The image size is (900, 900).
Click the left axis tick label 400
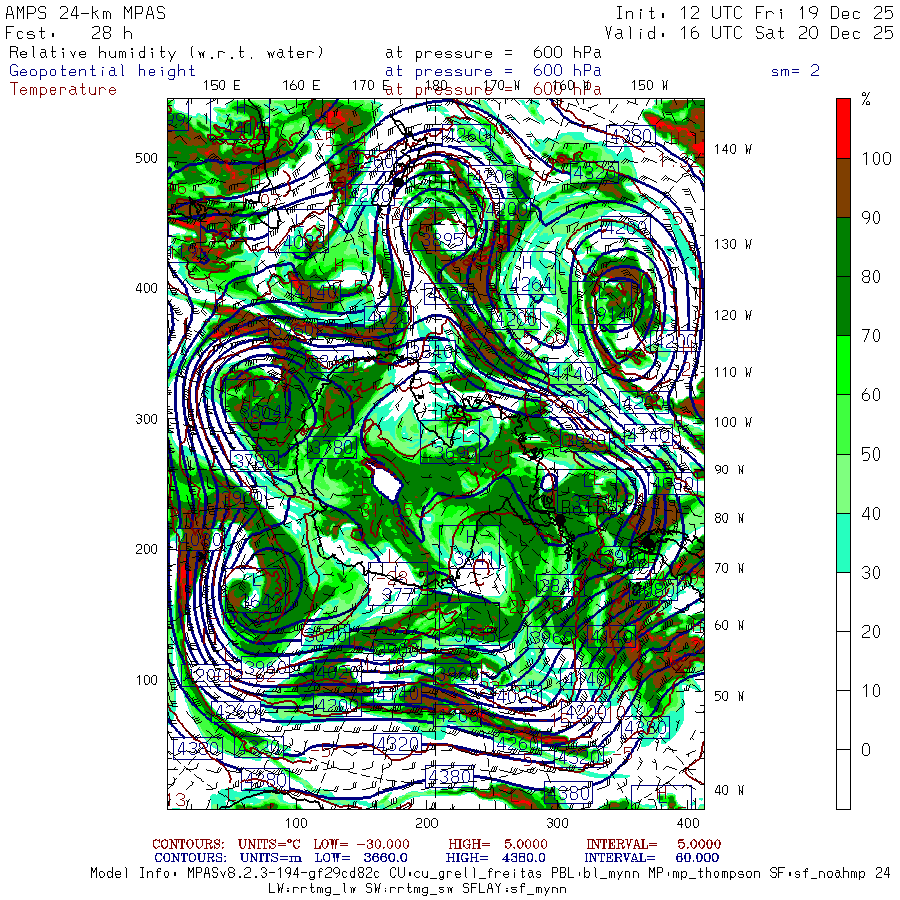click(x=146, y=288)
